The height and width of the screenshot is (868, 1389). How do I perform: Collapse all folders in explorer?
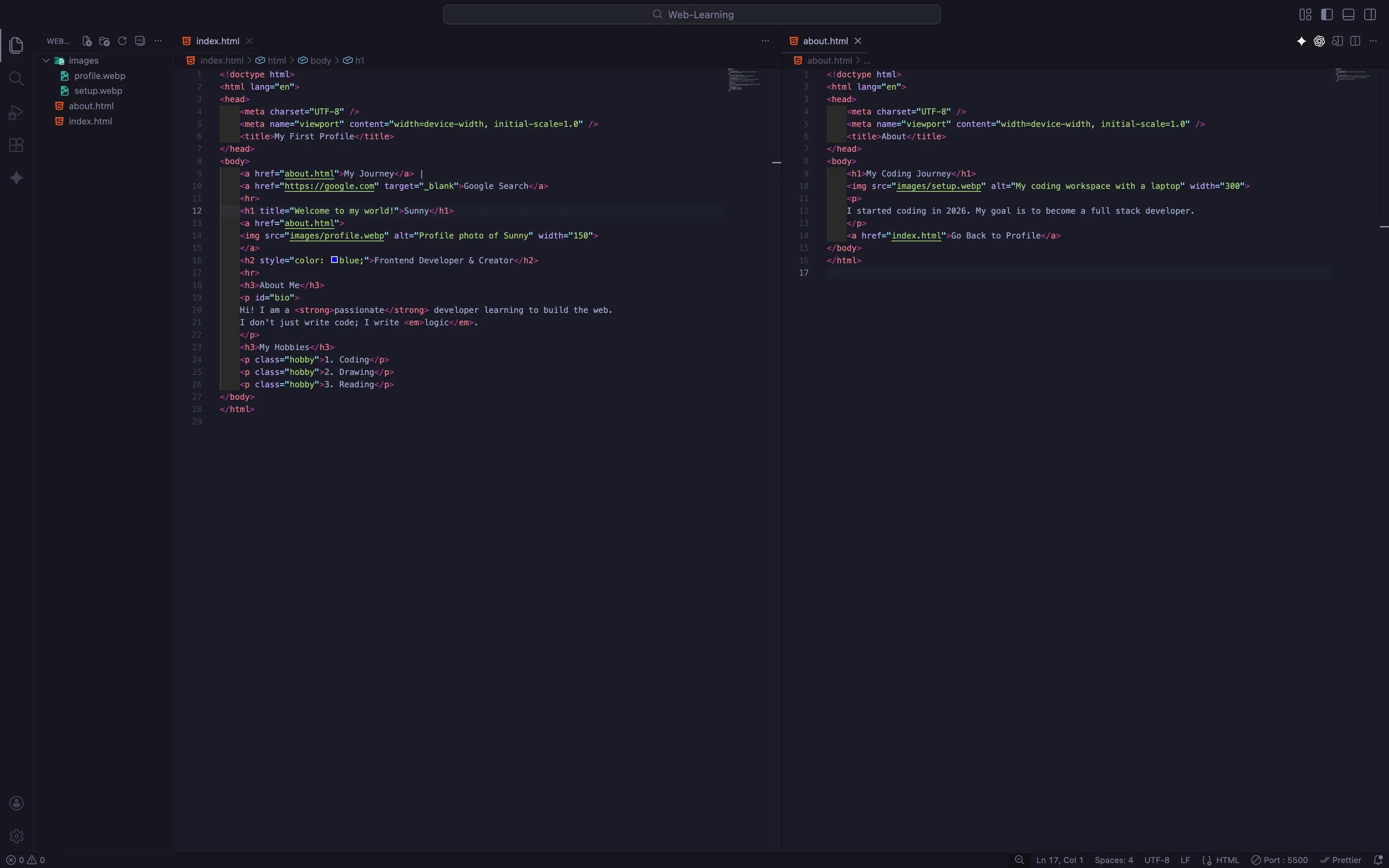tap(140, 41)
